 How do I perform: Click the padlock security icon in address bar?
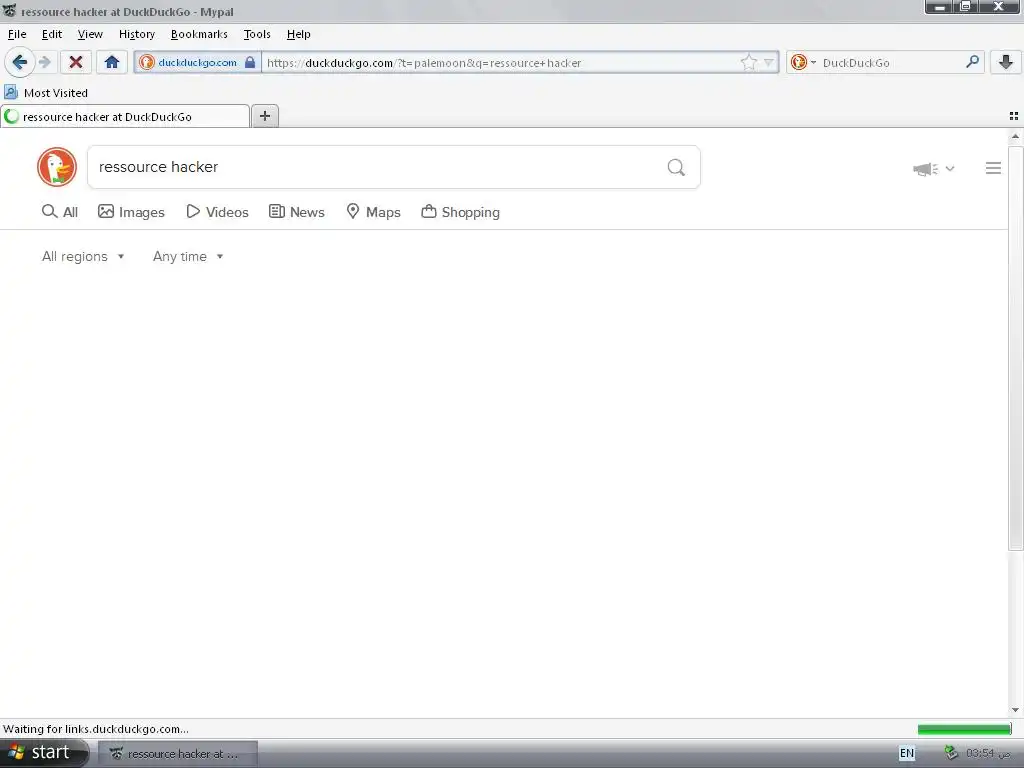click(250, 63)
